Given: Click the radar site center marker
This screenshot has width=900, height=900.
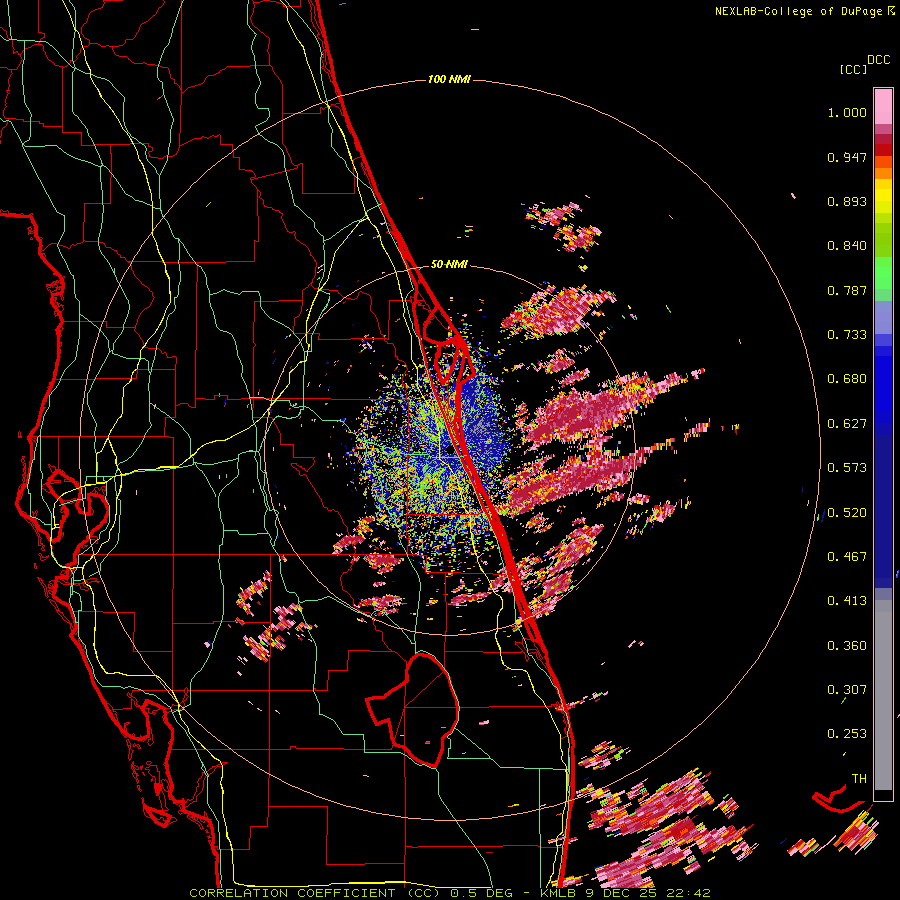Looking at the screenshot, I should pos(449,450).
